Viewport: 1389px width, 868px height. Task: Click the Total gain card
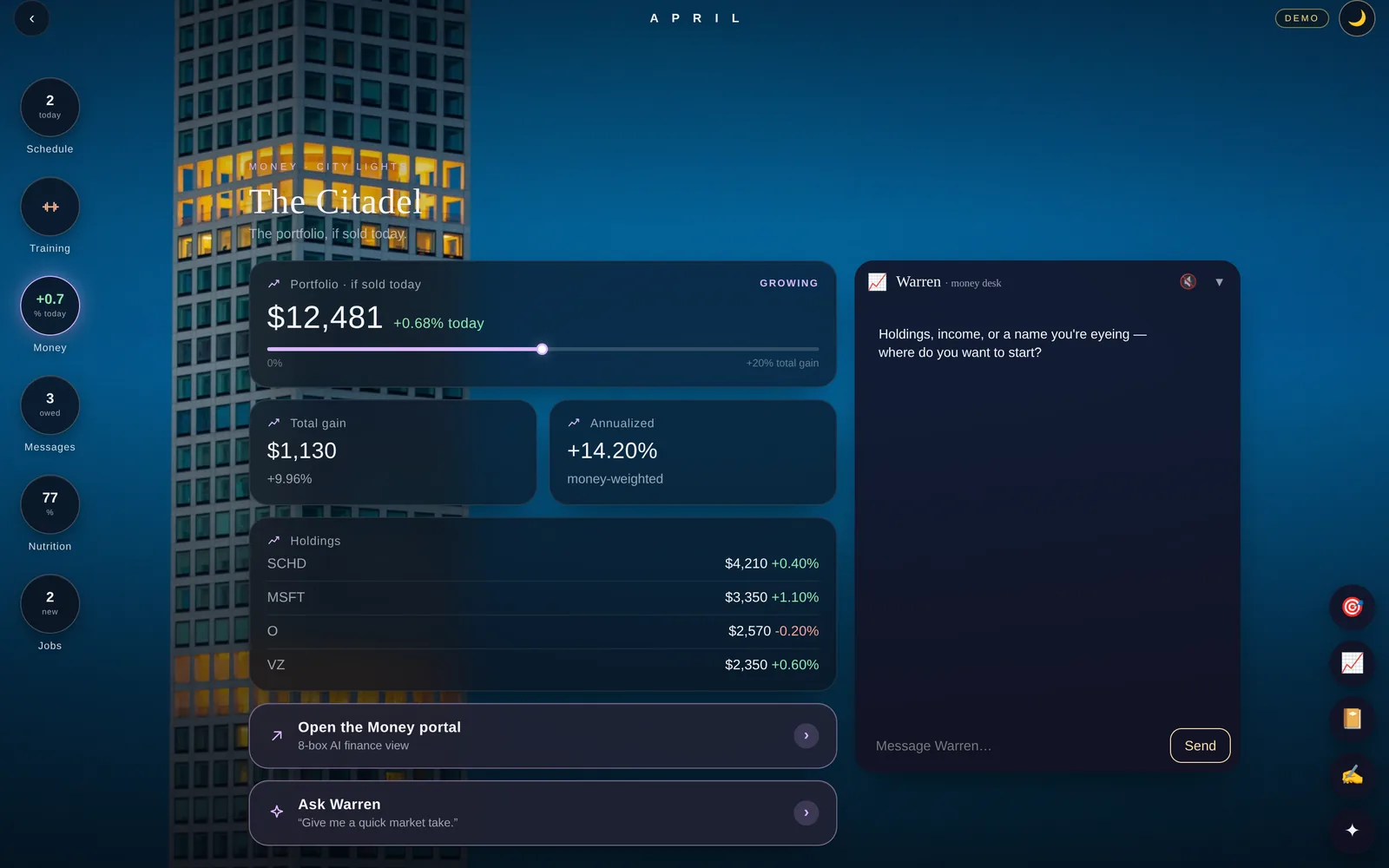pyautogui.click(x=393, y=452)
